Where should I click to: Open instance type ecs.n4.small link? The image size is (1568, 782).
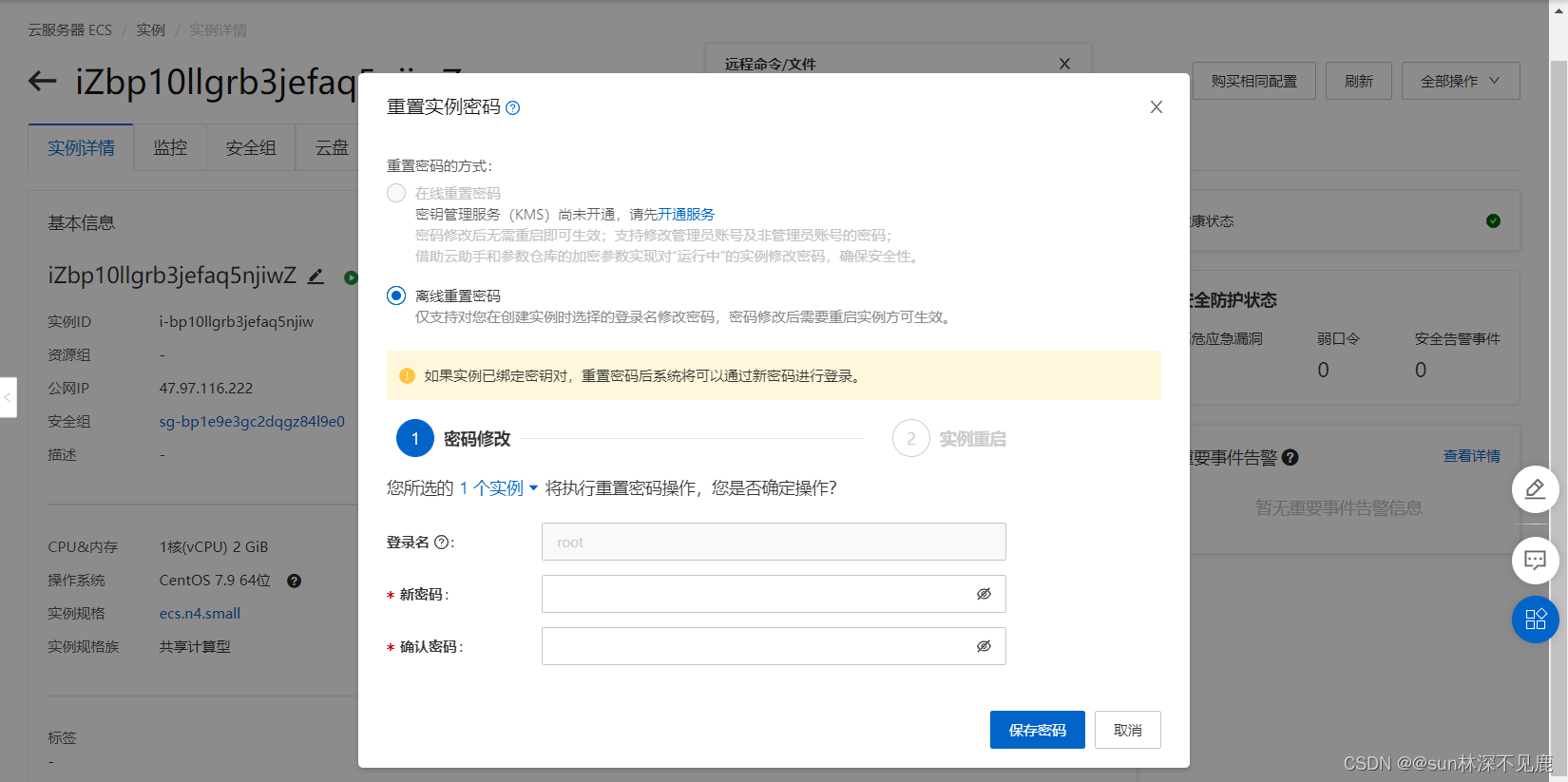[x=200, y=614]
